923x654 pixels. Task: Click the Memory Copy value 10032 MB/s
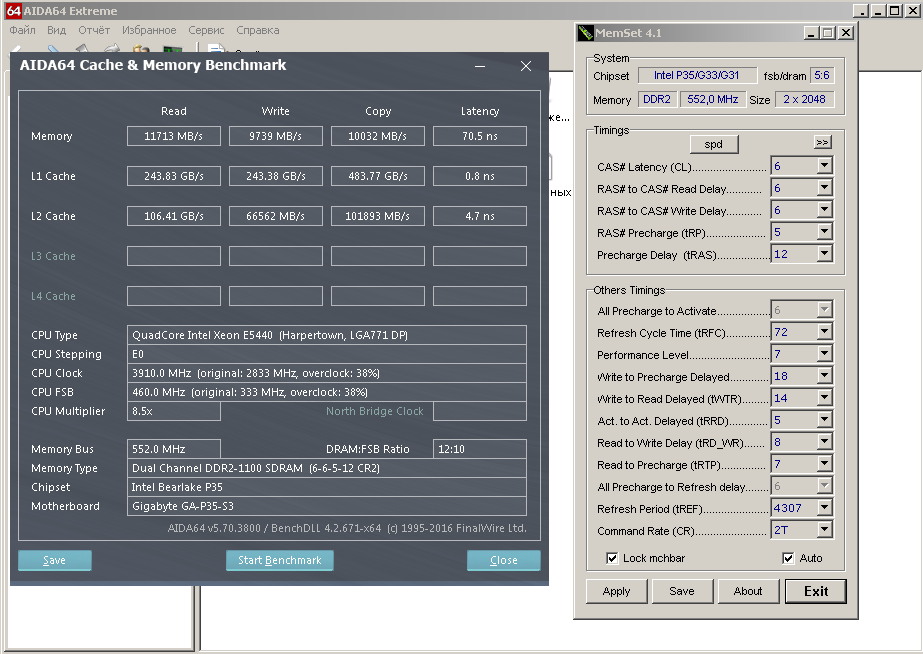point(377,136)
